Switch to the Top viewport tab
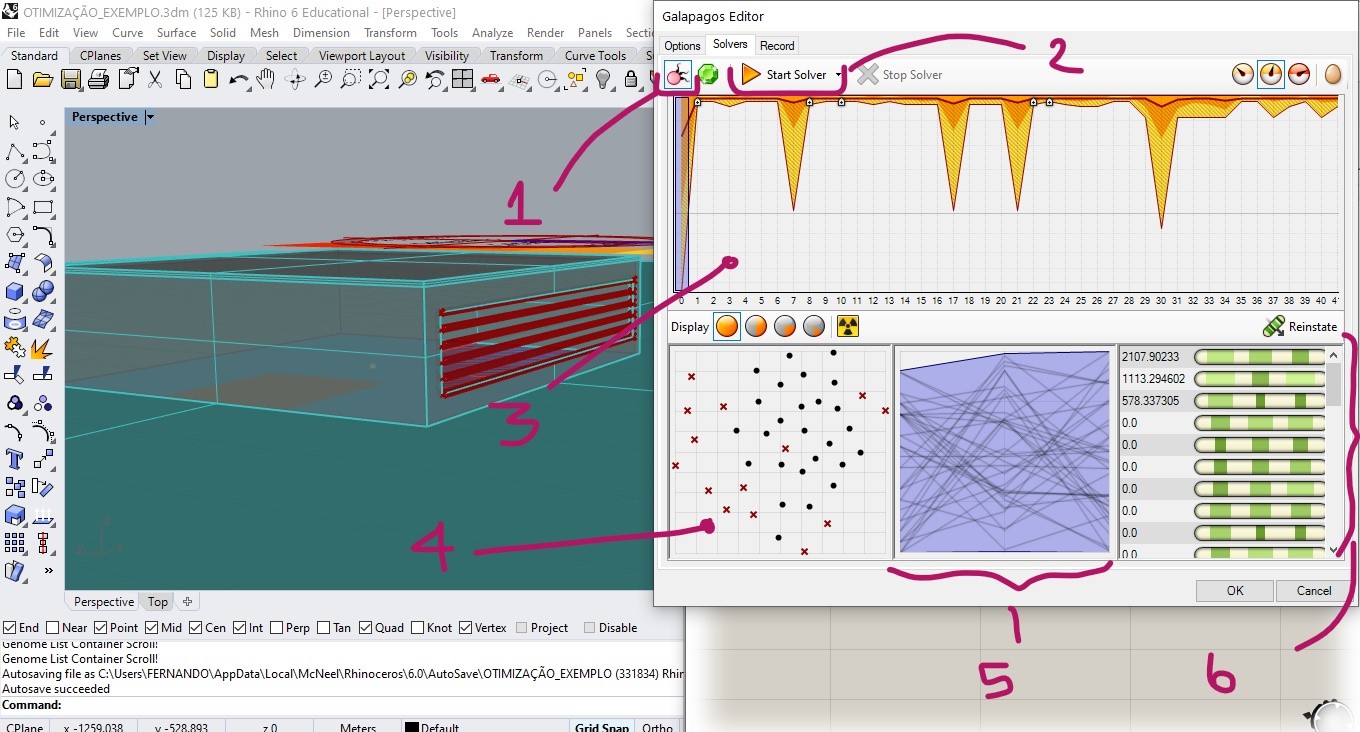The image size is (1360, 732). click(158, 602)
